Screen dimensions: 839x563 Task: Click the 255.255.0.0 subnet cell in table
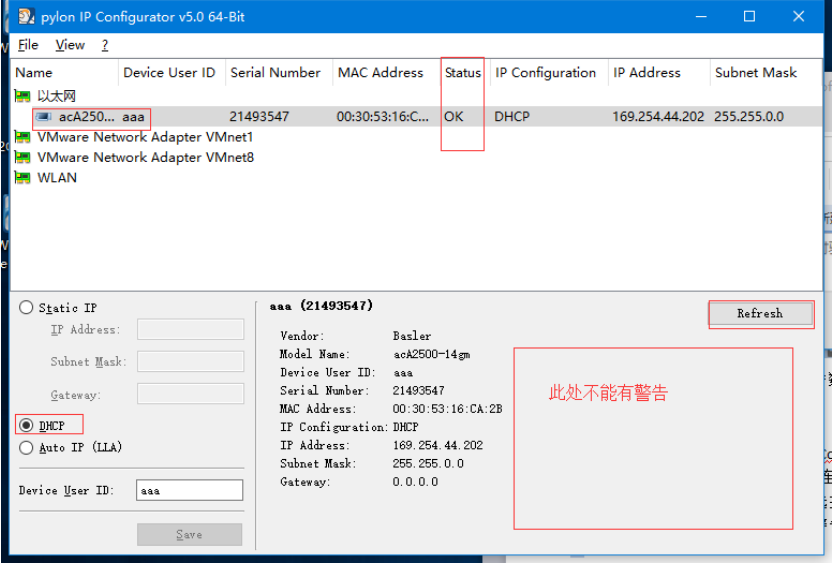pos(749,117)
